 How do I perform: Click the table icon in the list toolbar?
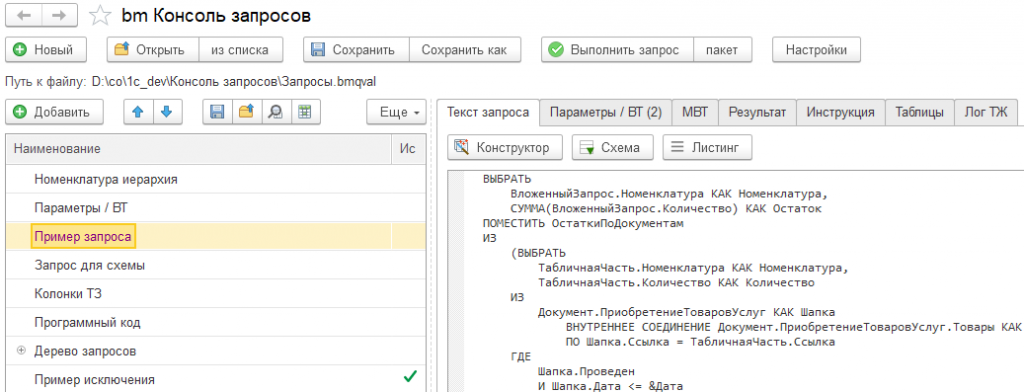[305, 112]
